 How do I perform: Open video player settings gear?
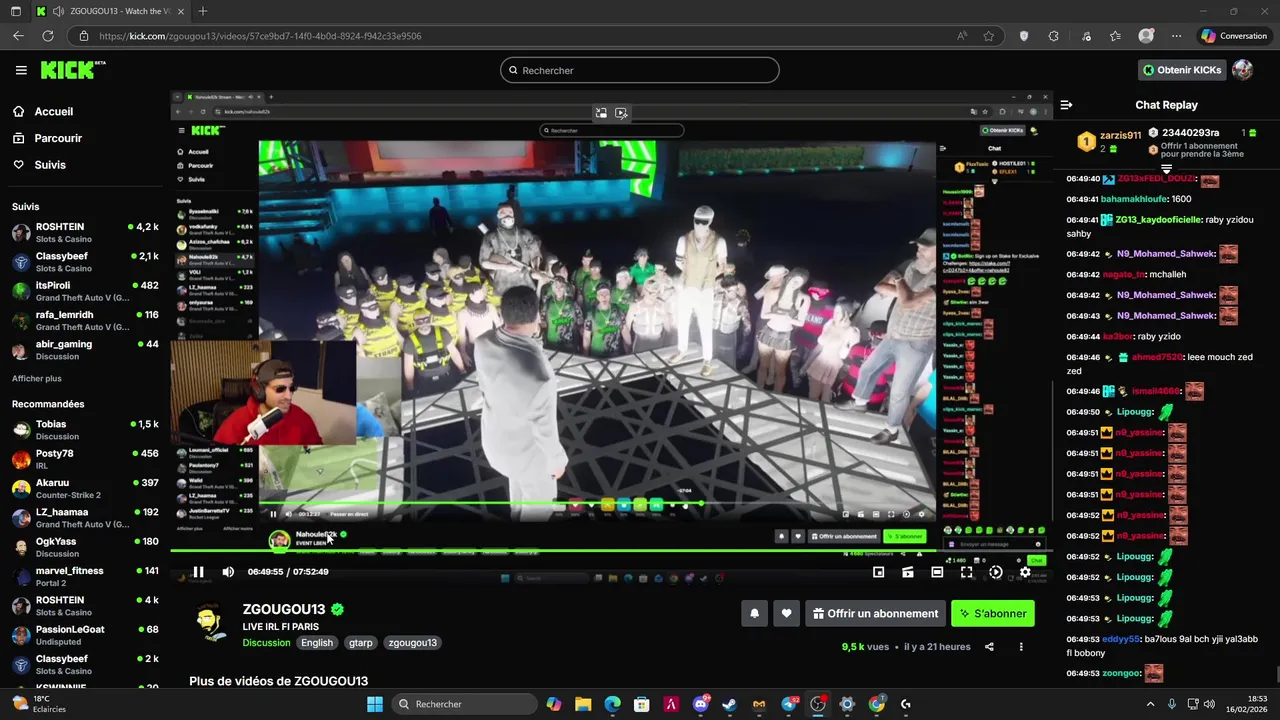(1025, 572)
